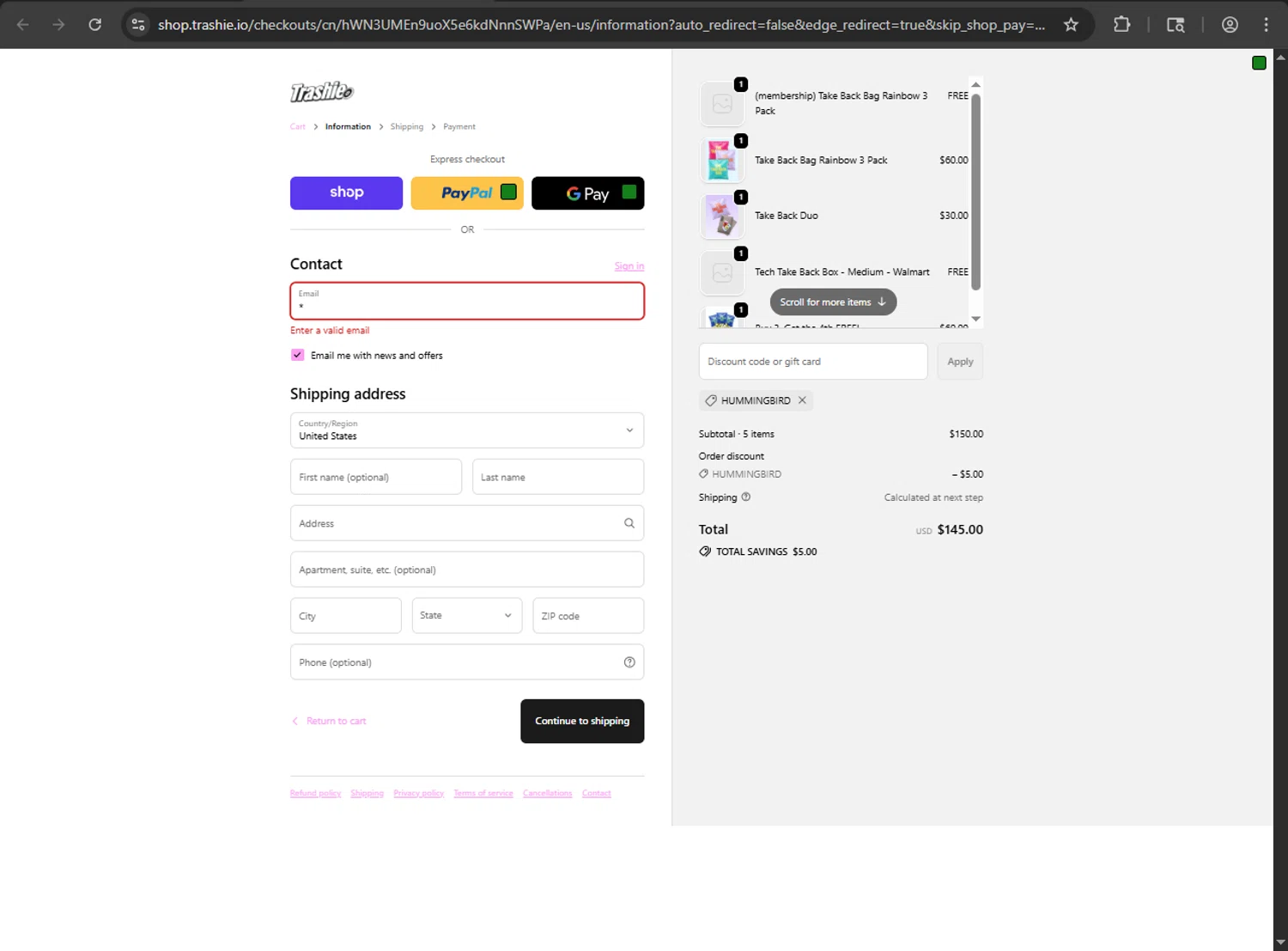Image resolution: width=1288 pixels, height=951 pixels.
Task: Click the order items list scrollbar
Action: (975, 192)
